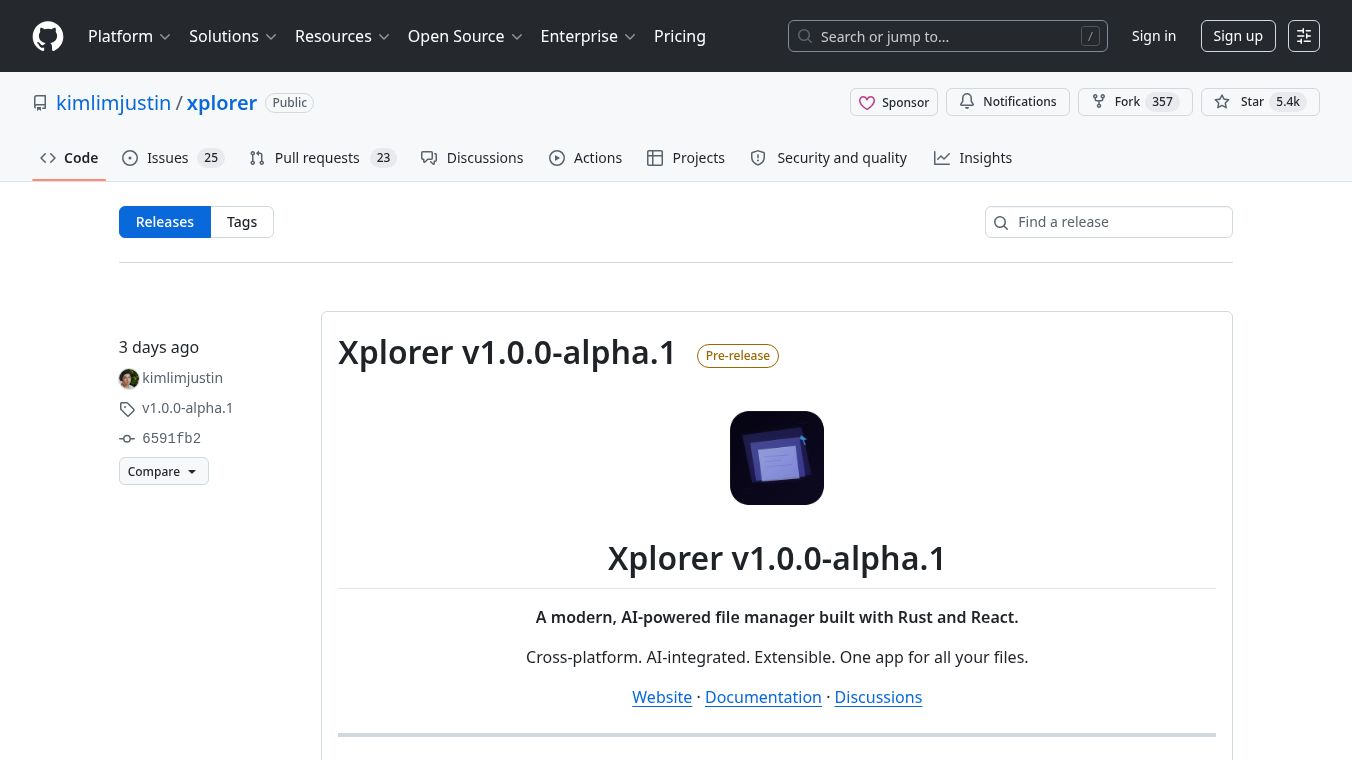Open the command palette icon

1304,36
